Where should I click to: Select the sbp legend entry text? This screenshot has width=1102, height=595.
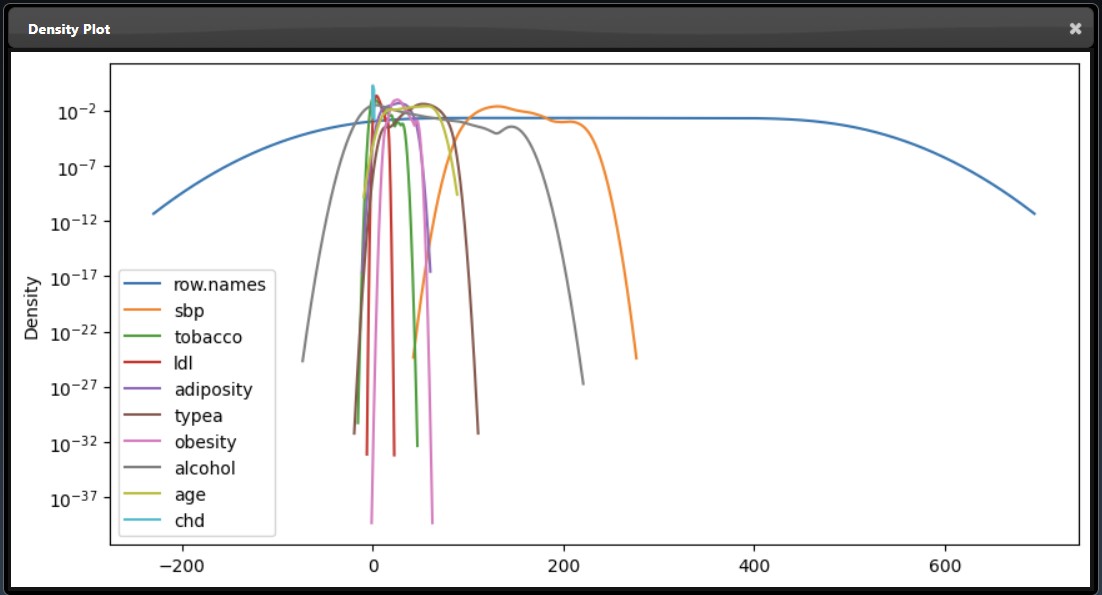coord(189,311)
